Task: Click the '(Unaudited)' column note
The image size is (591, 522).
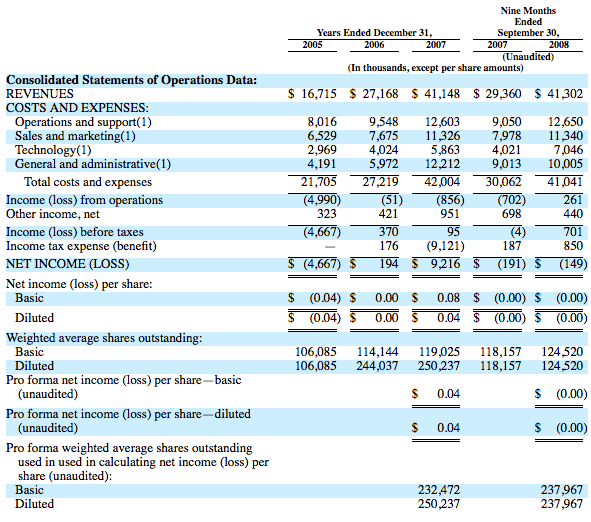Action: 528,57
